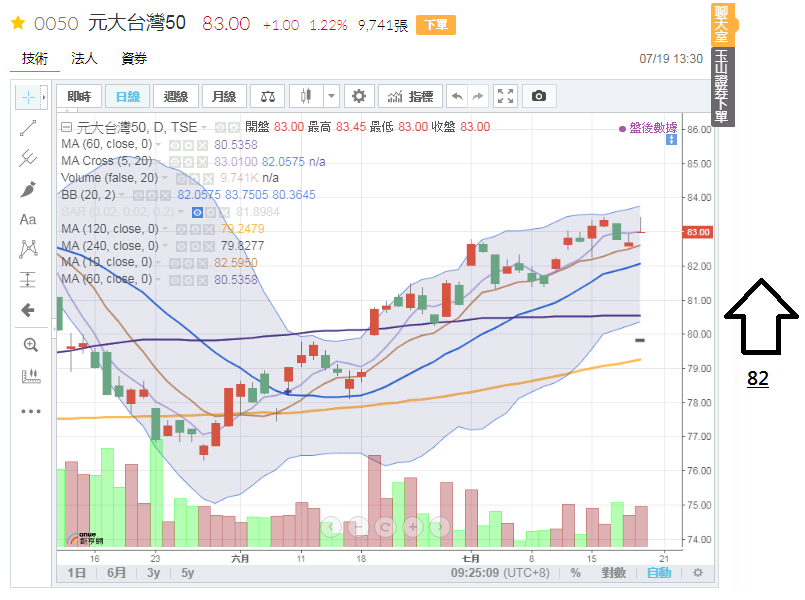Toggle the % percentage scale
Image resolution: width=805 pixels, height=600 pixels.
pos(576,573)
